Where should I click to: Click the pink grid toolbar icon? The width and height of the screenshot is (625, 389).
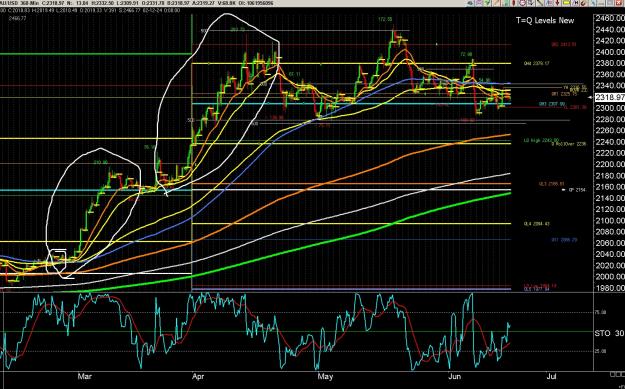[479, 3]
